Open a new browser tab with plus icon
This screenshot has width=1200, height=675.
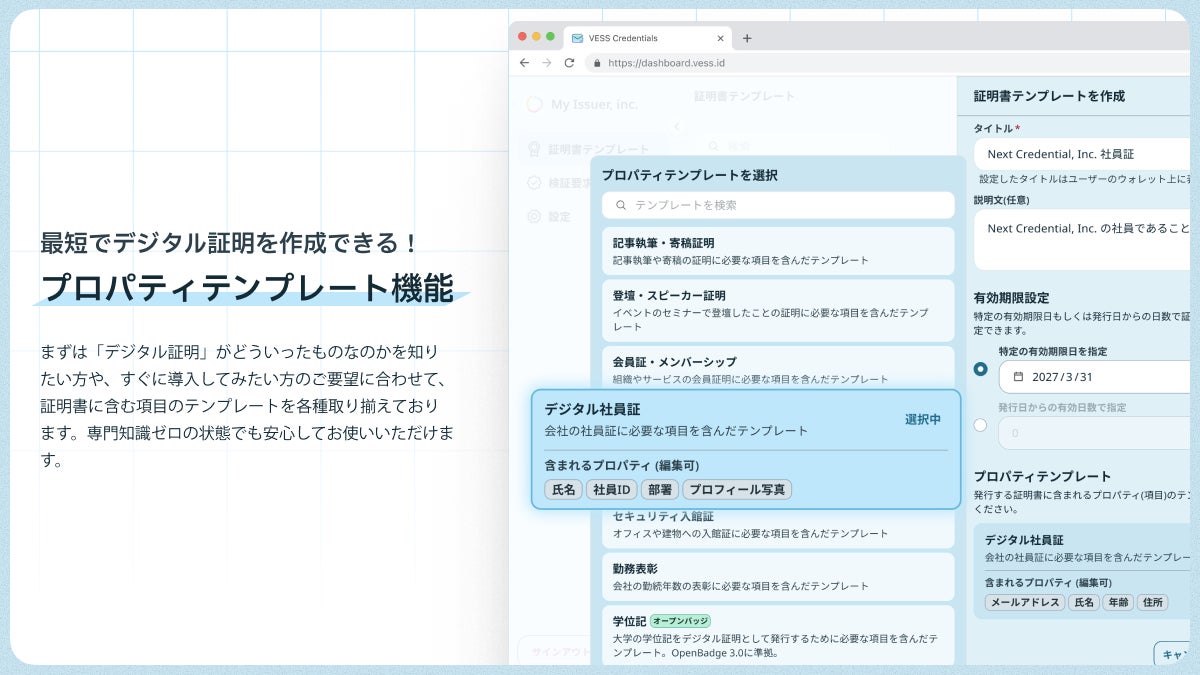747,38
